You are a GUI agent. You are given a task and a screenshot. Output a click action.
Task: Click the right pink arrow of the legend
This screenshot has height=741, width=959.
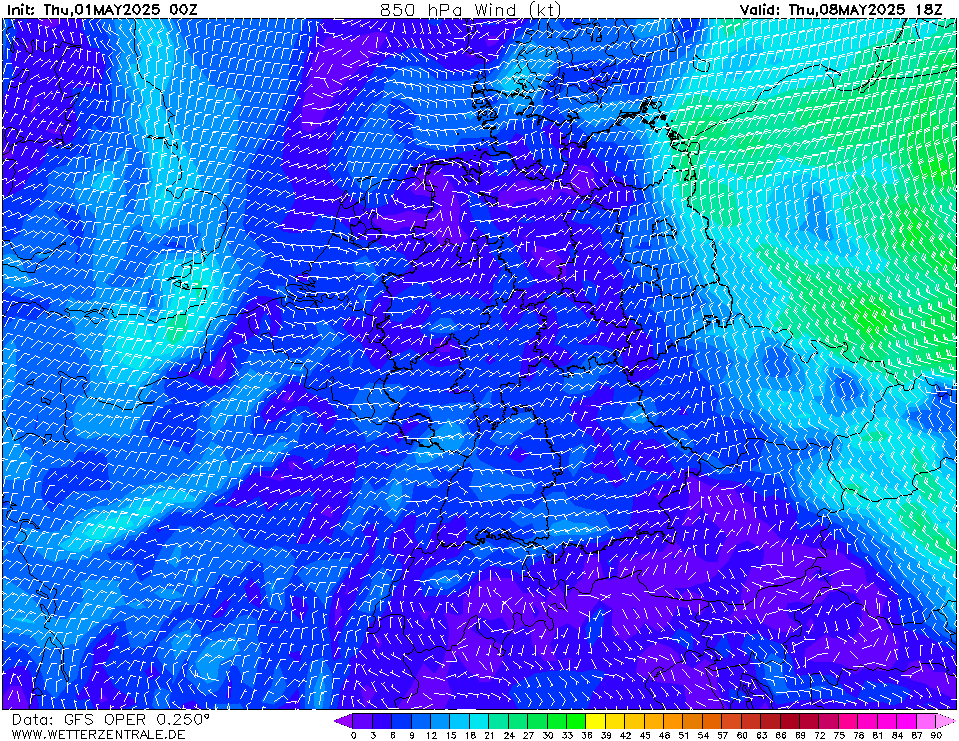[945, 721]
